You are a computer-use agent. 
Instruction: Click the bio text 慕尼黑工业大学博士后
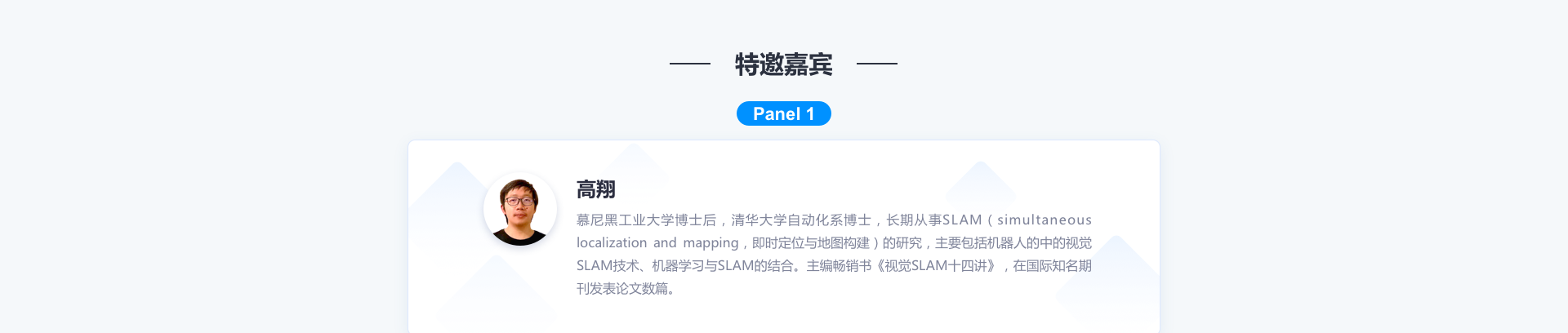tap(647, 220)
